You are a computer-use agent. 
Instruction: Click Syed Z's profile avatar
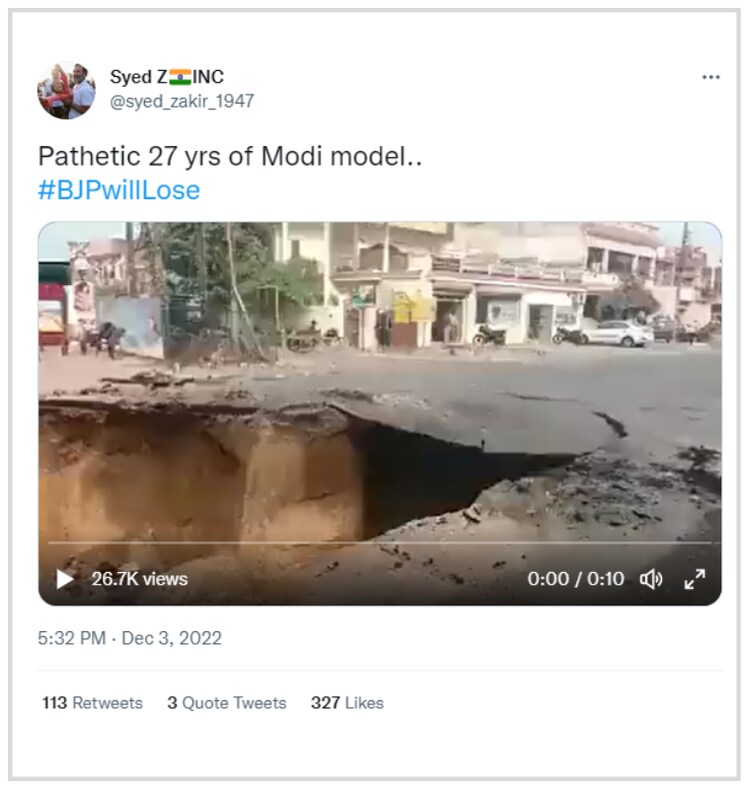point(66,89)
